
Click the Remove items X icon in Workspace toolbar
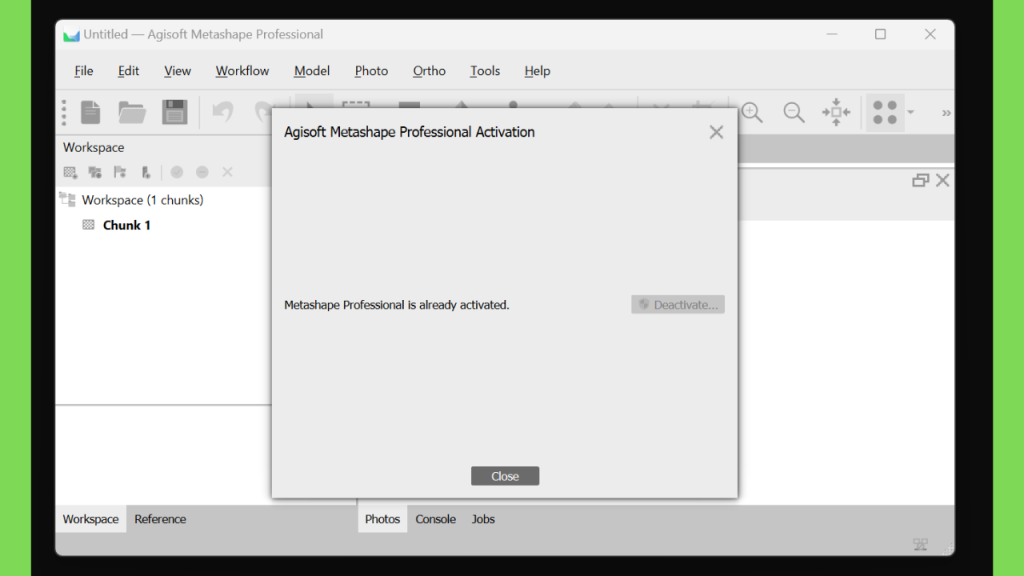[227, 172]
